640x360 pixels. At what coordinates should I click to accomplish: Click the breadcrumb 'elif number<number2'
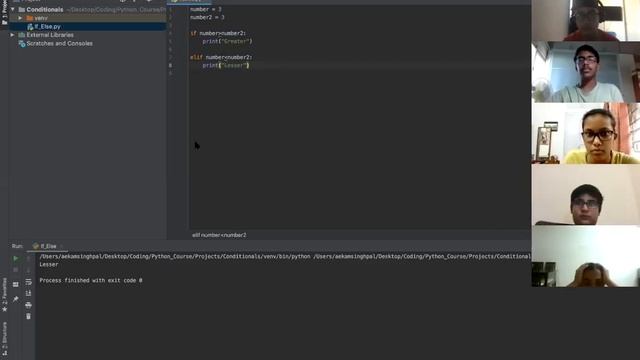(x=219, y=235)
